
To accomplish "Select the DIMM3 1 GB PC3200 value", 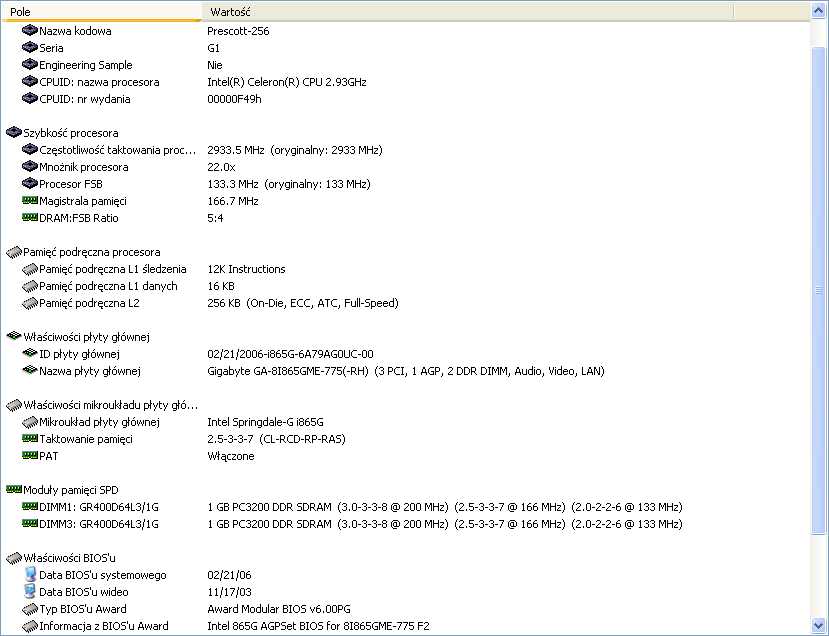I will click(445, 524).
